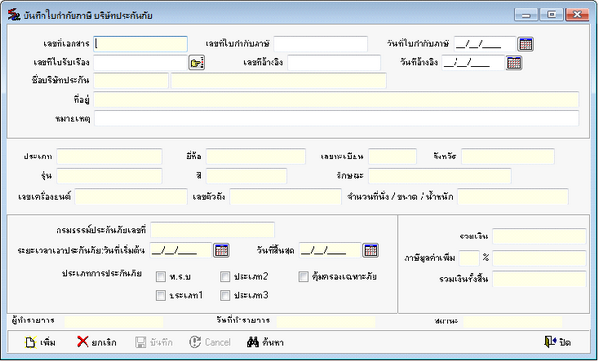599x362 pixels.
Task: Click the application icon in title bar
Action: tap(14, 15)
